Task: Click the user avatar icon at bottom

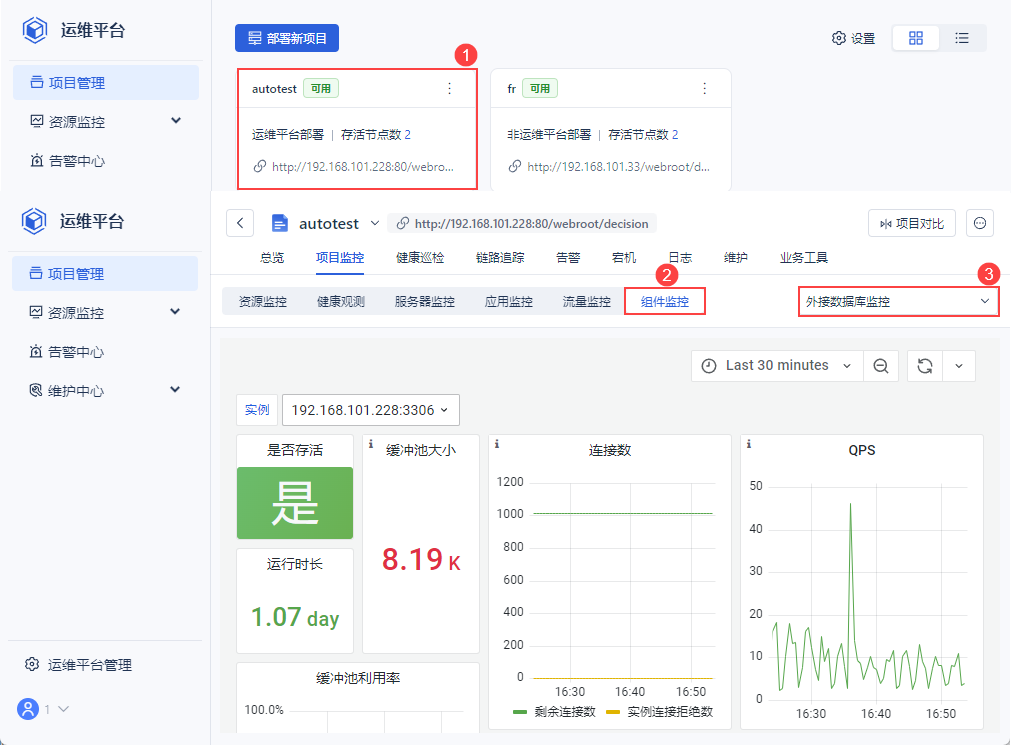Action: tap(28, 709)
